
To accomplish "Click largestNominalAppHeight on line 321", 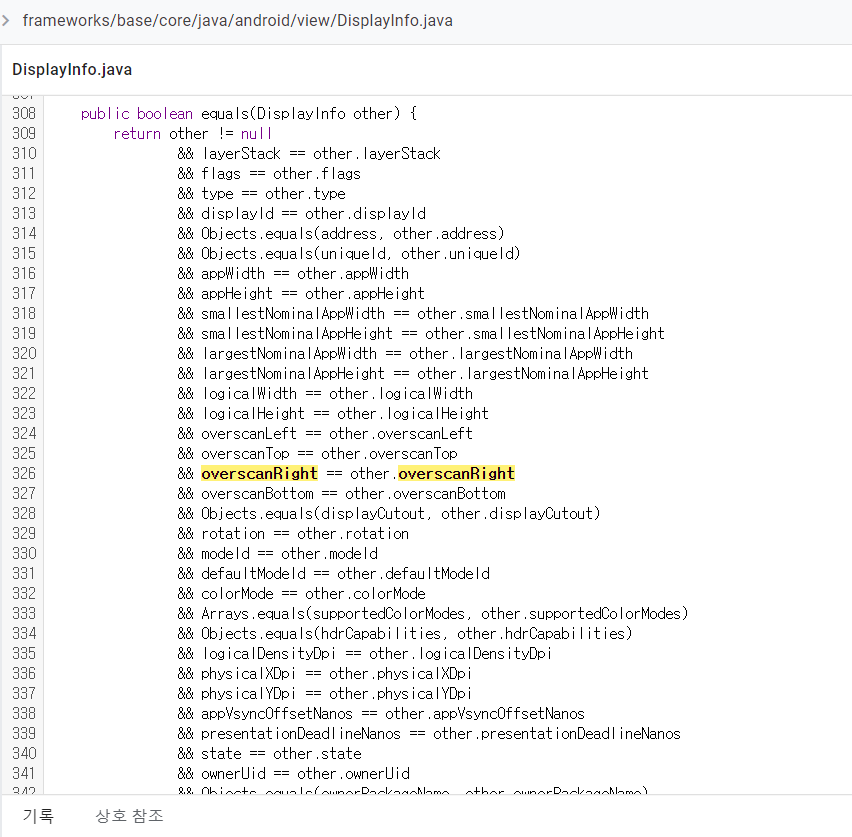I will pos(293,374).
